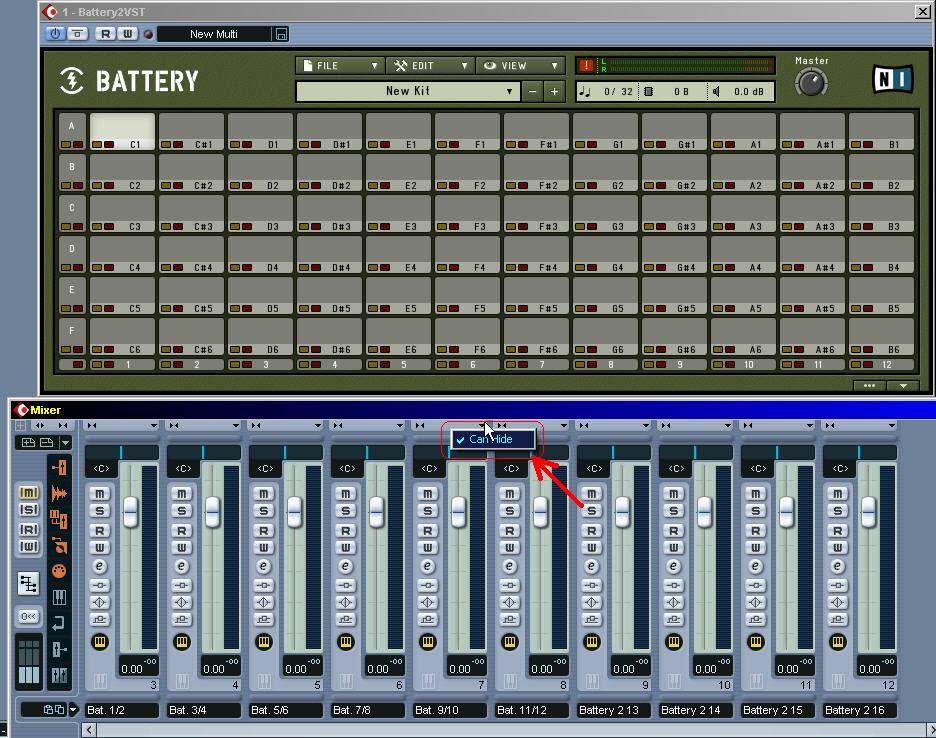Click the Bat. 5/6 channel fader handle
Image resolution: width=936 pixels, height=738 pixels.
[x=294, y=512]
